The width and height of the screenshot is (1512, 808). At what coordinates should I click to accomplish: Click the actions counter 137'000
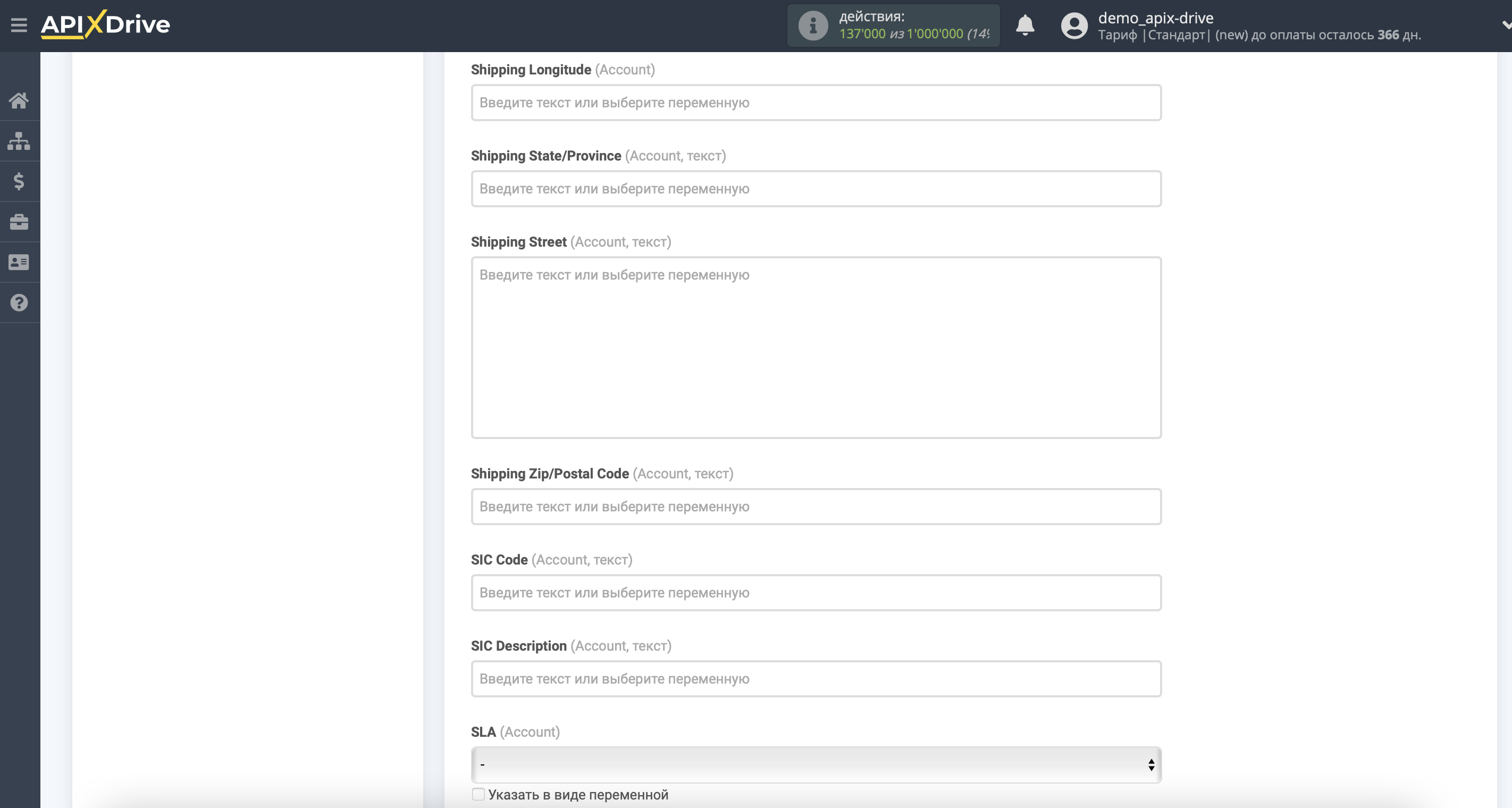(x=862, y=34)
